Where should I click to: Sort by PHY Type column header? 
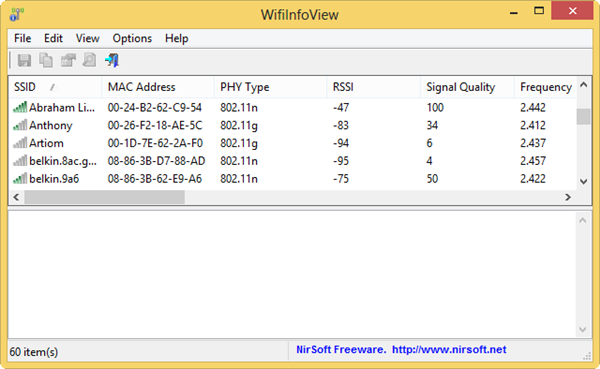pos(270,87)
